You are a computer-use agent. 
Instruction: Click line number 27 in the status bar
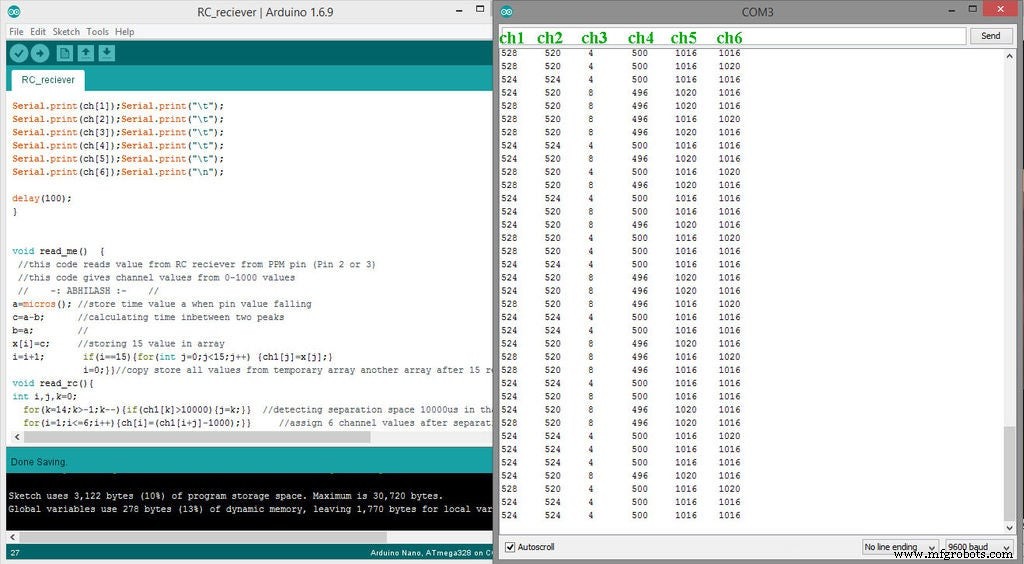(x=14, y=553)
